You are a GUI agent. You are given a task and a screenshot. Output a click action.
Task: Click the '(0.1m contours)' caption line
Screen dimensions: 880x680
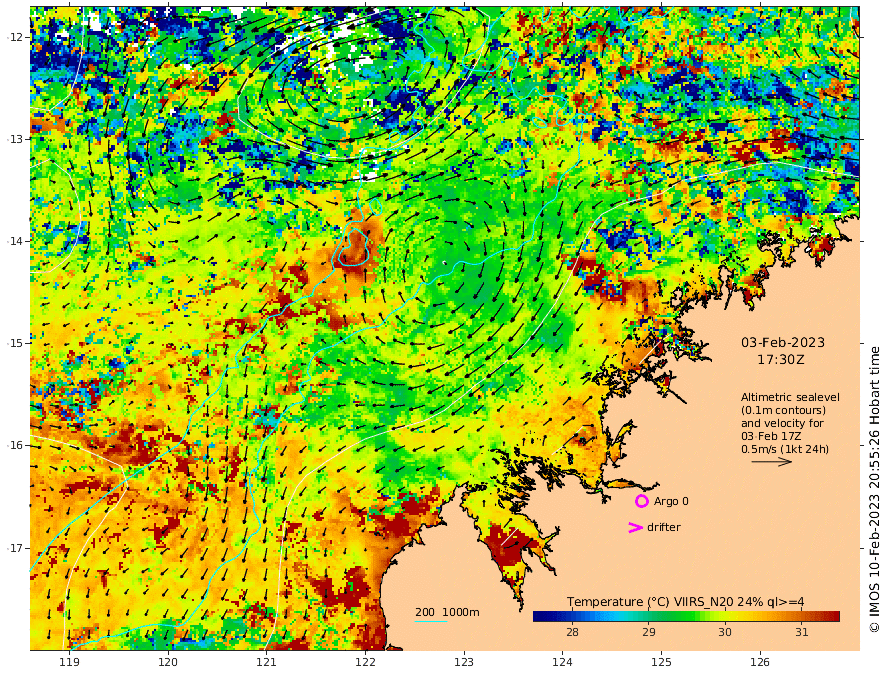(x=783, y=410)
